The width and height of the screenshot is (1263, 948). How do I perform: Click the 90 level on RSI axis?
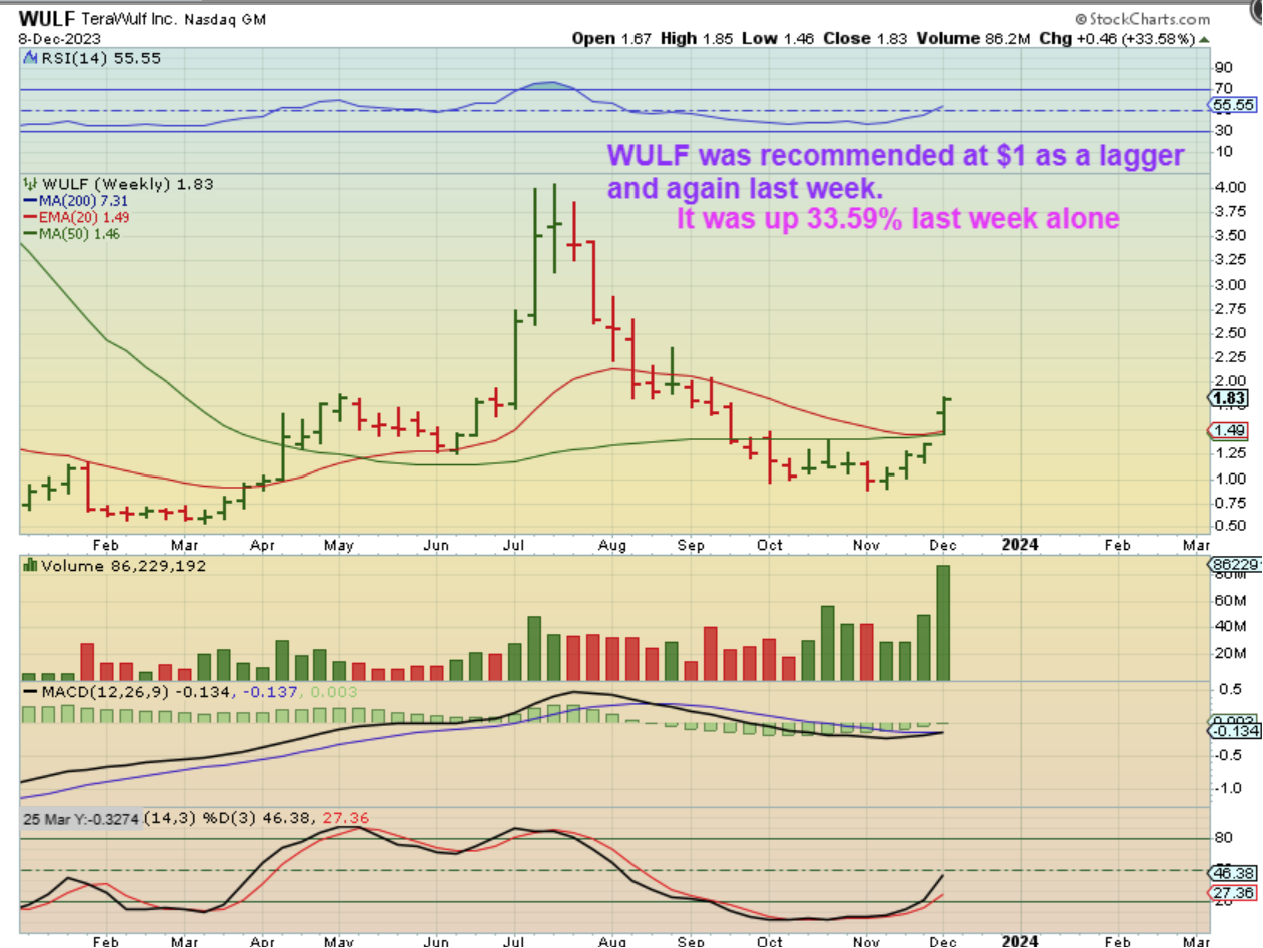click(1222, 67)
